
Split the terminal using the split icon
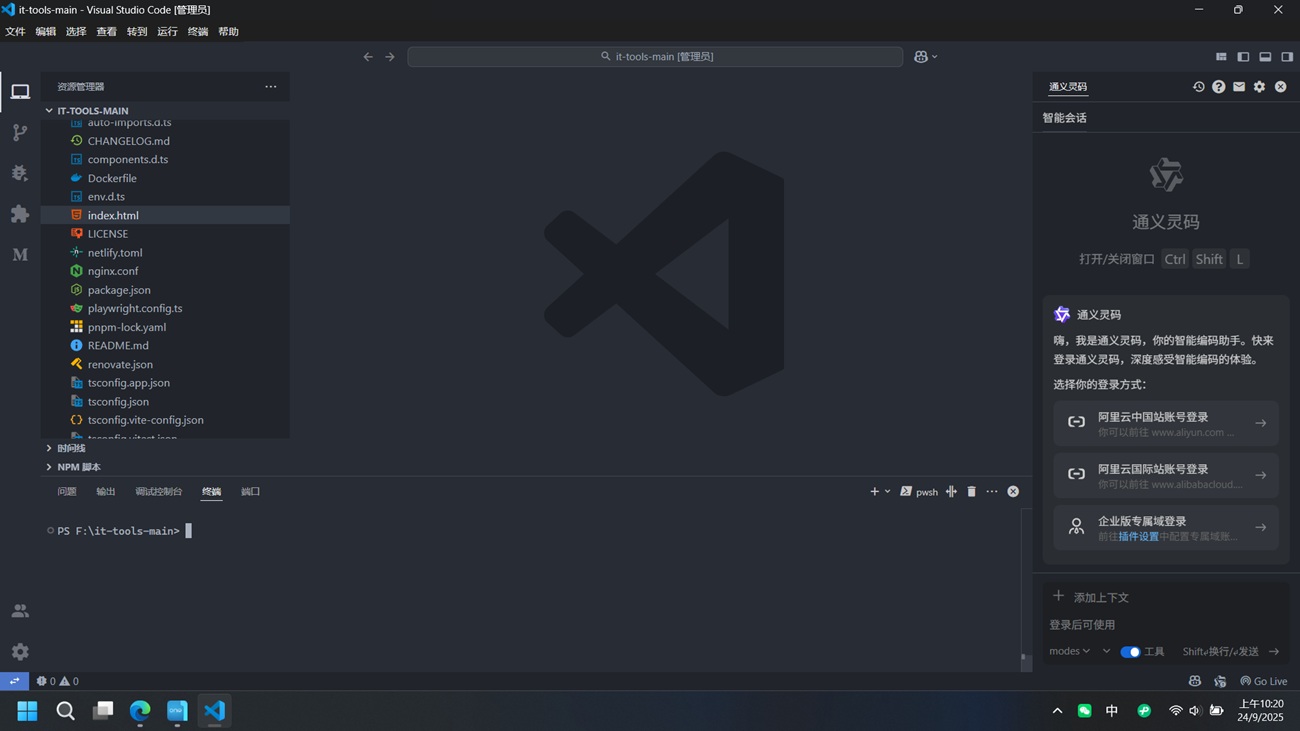tap(951, 492)
